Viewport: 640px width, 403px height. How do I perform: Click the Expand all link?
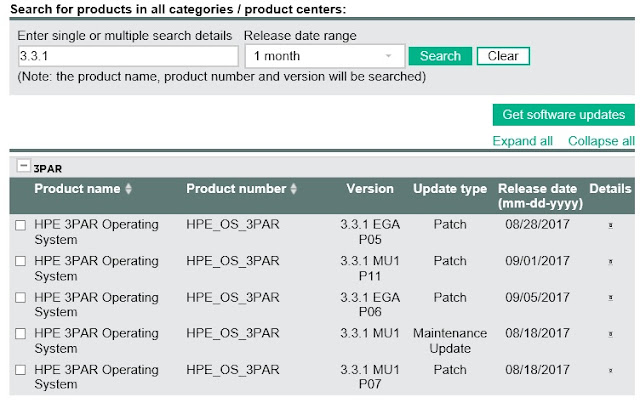point(522,141)
